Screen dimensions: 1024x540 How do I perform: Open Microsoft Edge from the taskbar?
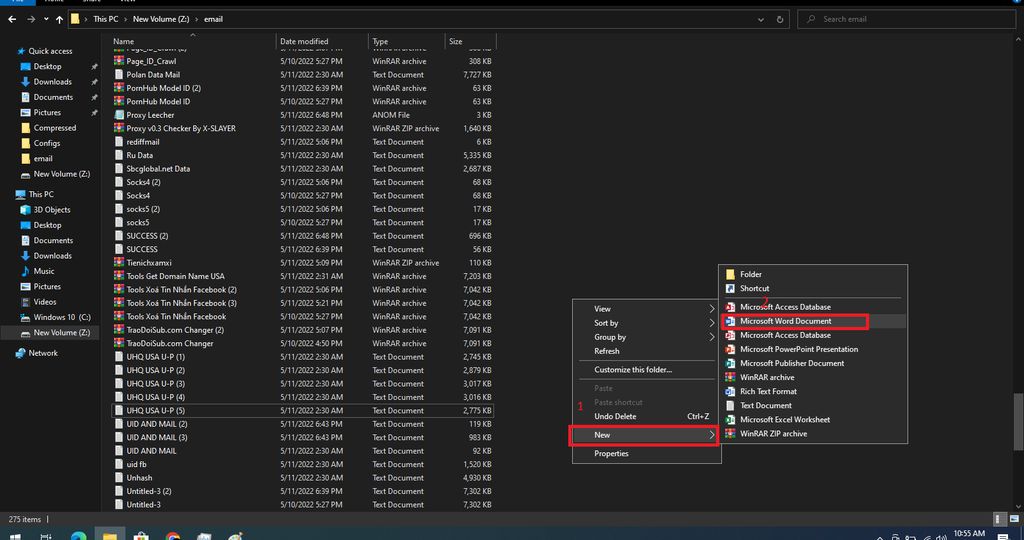pyautogui.click(x=78, y=536)
